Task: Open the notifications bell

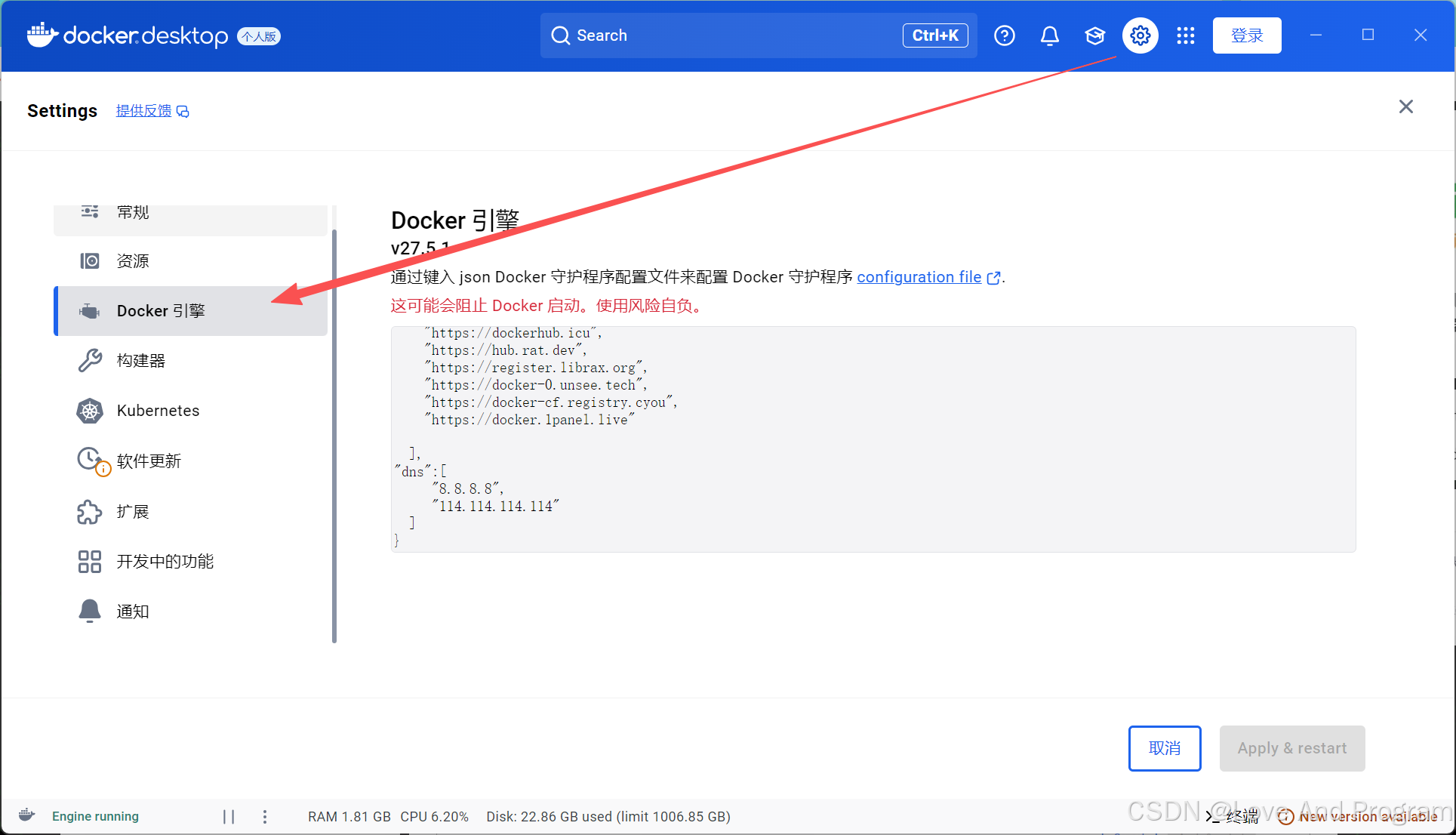Action: click(1049, 35)
